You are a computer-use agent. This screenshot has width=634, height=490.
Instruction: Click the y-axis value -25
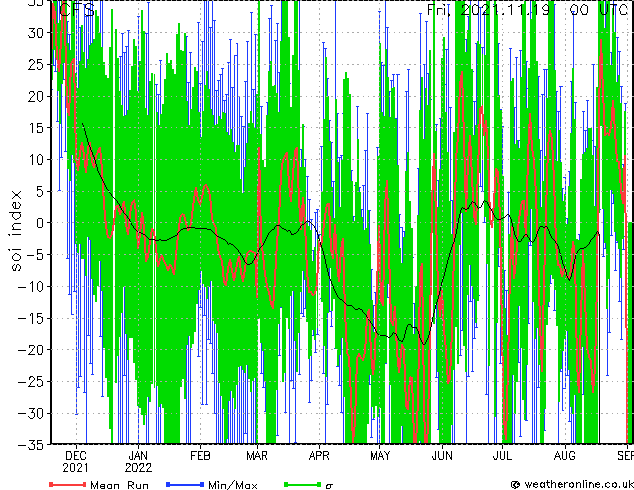click(x=32, y=382)
